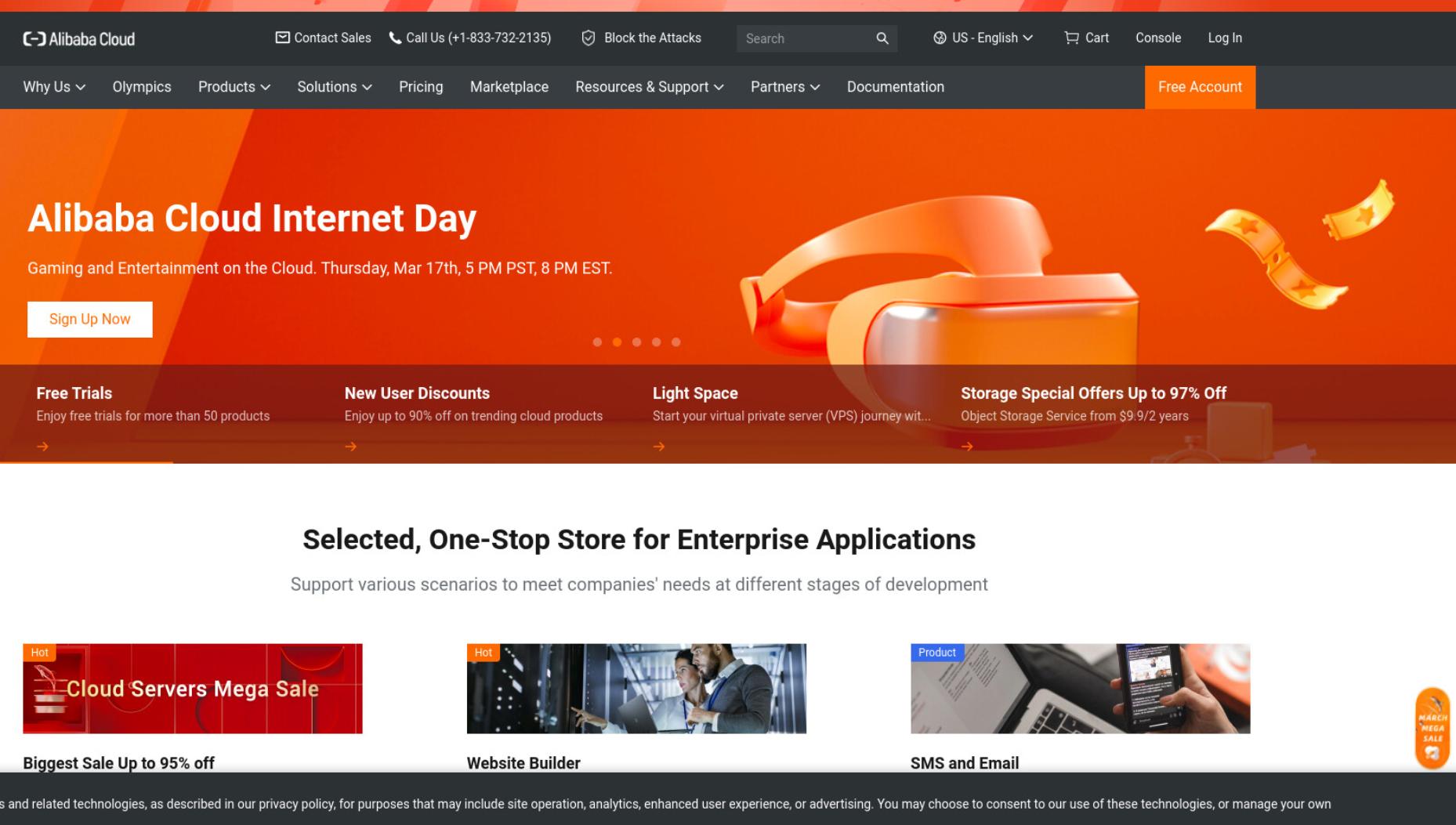Image resolution: width=1456 pixels, height=825 pixels.
Task: Select the first carousel dot
Action: coord(597,342)
